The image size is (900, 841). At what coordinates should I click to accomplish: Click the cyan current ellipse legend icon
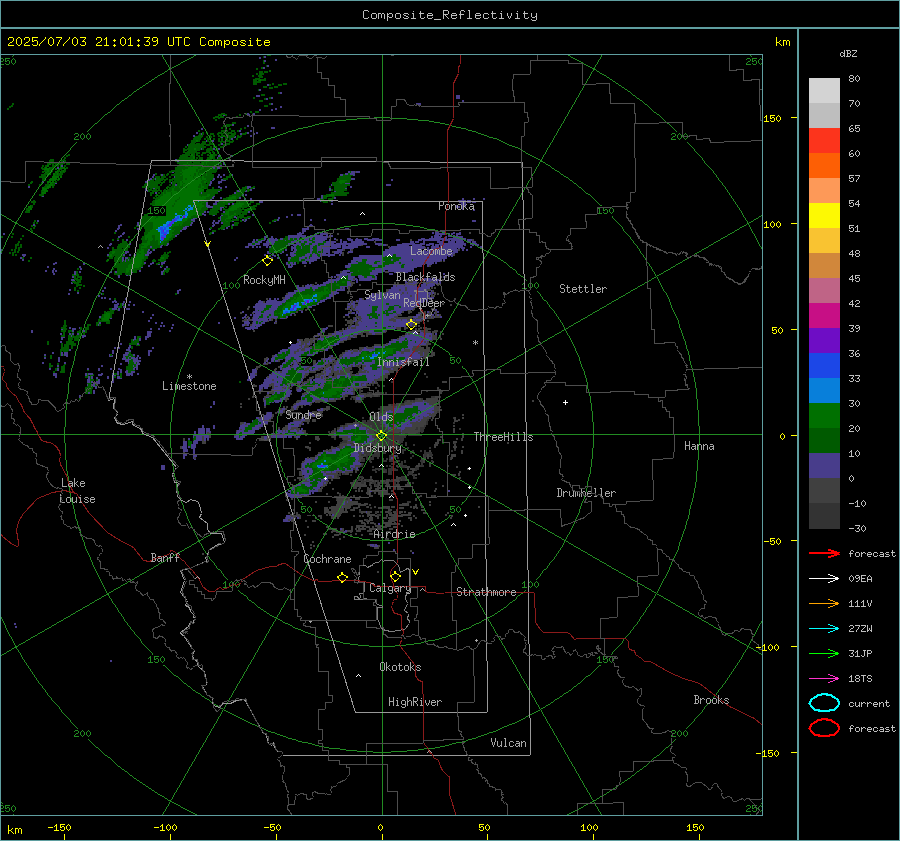[824, 703]
